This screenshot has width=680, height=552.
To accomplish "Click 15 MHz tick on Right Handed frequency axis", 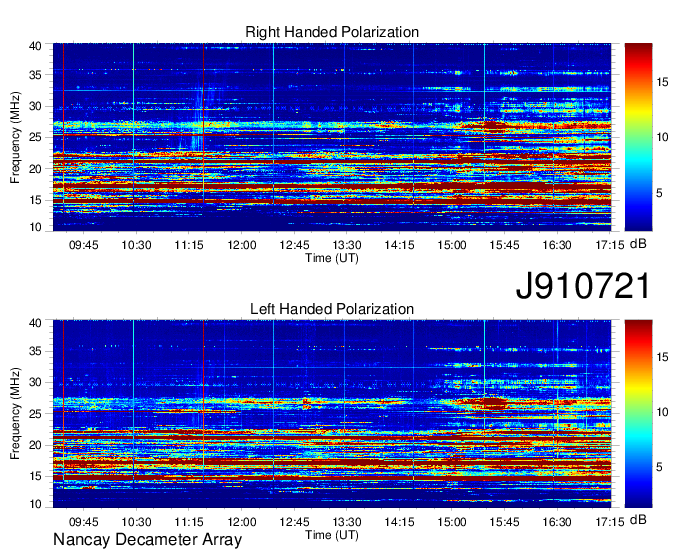I will pyautogui.click(x=35, y=200).
